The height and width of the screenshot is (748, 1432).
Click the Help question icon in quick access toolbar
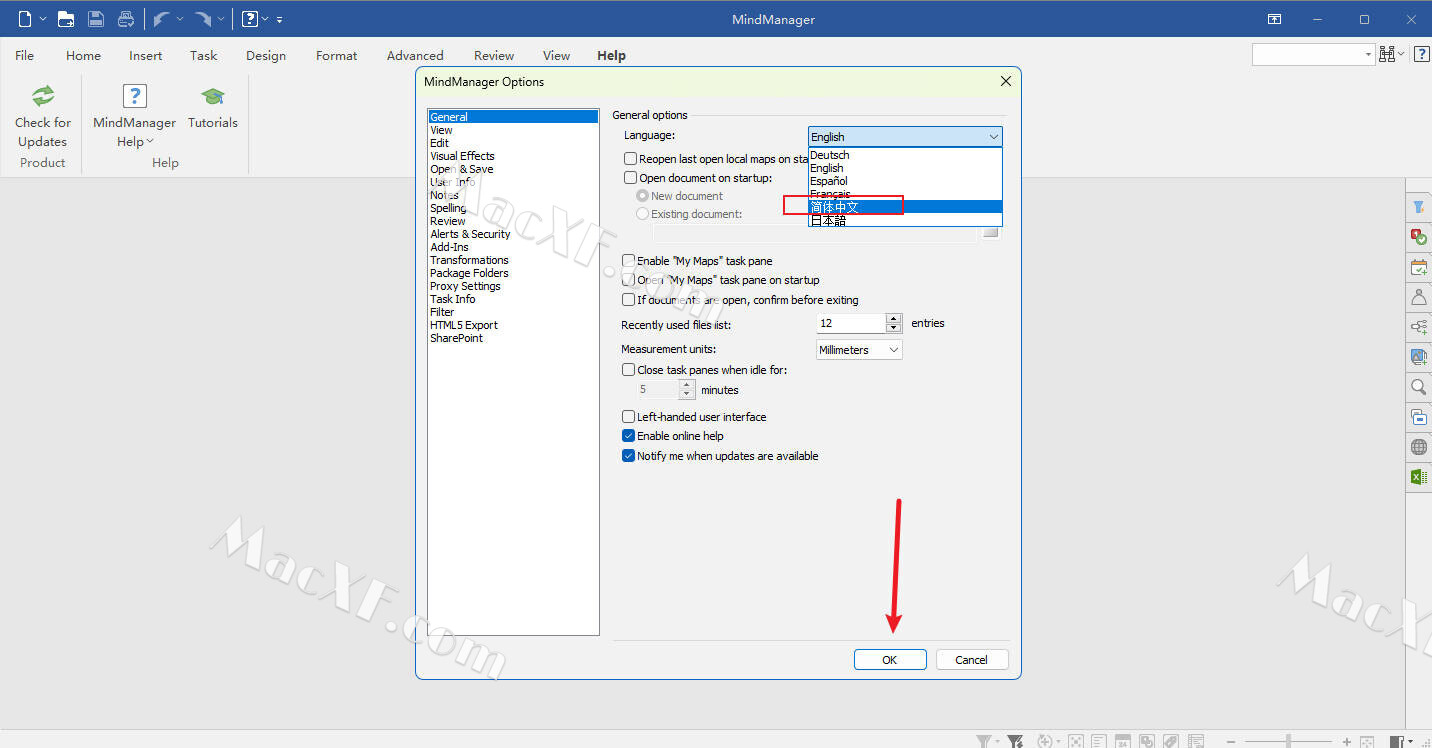click(x=250, y=18)
